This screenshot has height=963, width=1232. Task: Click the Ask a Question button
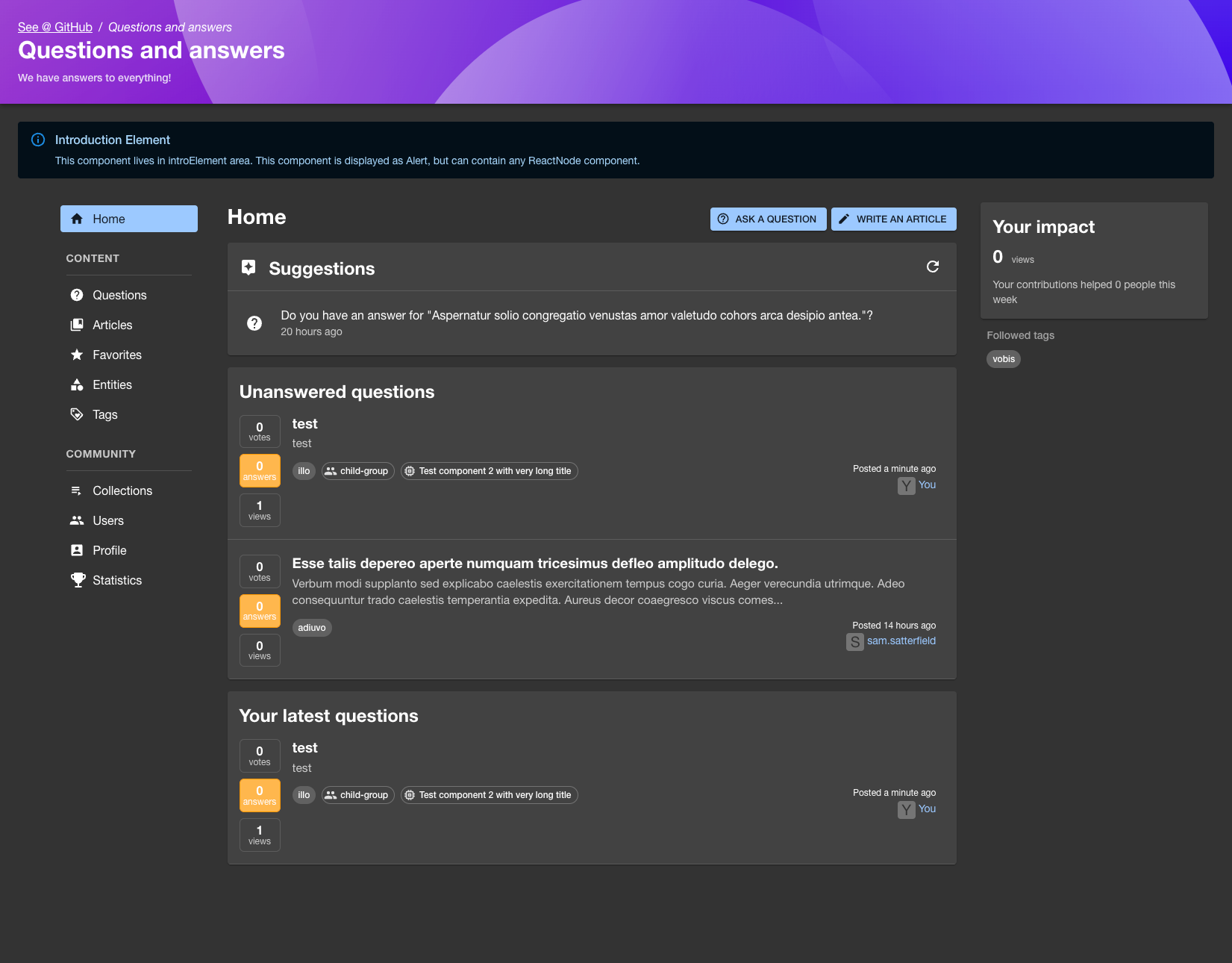point(768,219)
